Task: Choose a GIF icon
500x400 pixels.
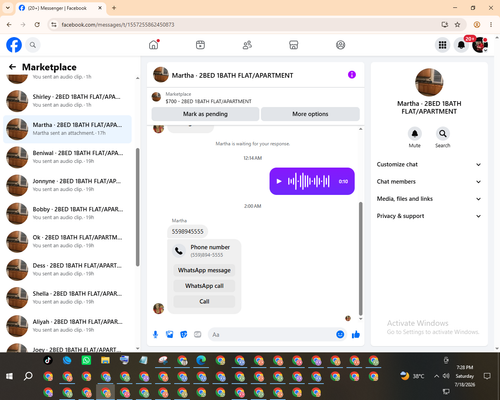Action: [198, 334]
